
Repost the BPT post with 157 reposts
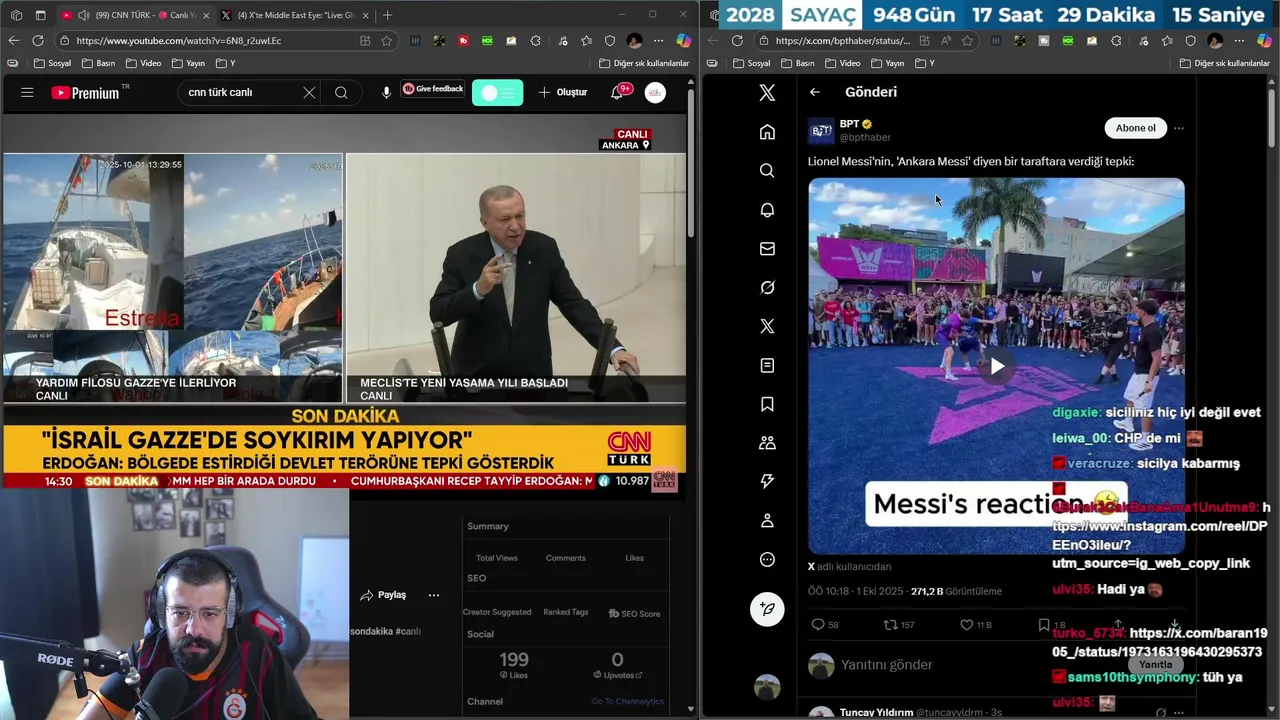[899, 625]
